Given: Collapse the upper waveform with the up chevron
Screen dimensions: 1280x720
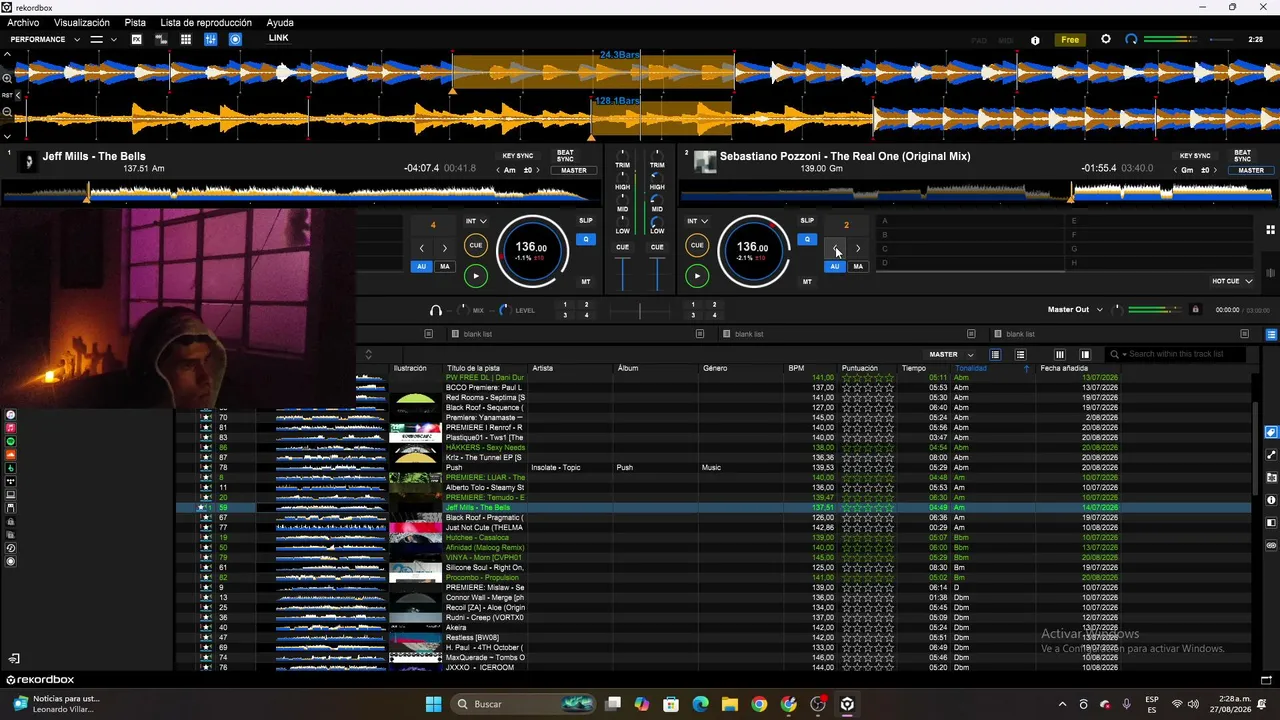Looking at the screenshot, I should tap(7, 55).
